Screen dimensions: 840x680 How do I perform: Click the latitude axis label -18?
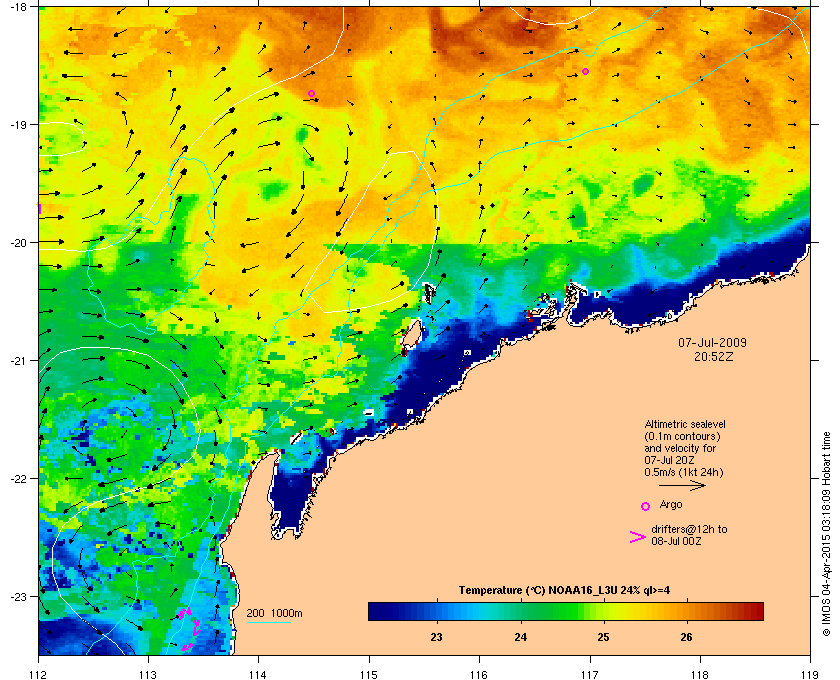coord(17,6)
